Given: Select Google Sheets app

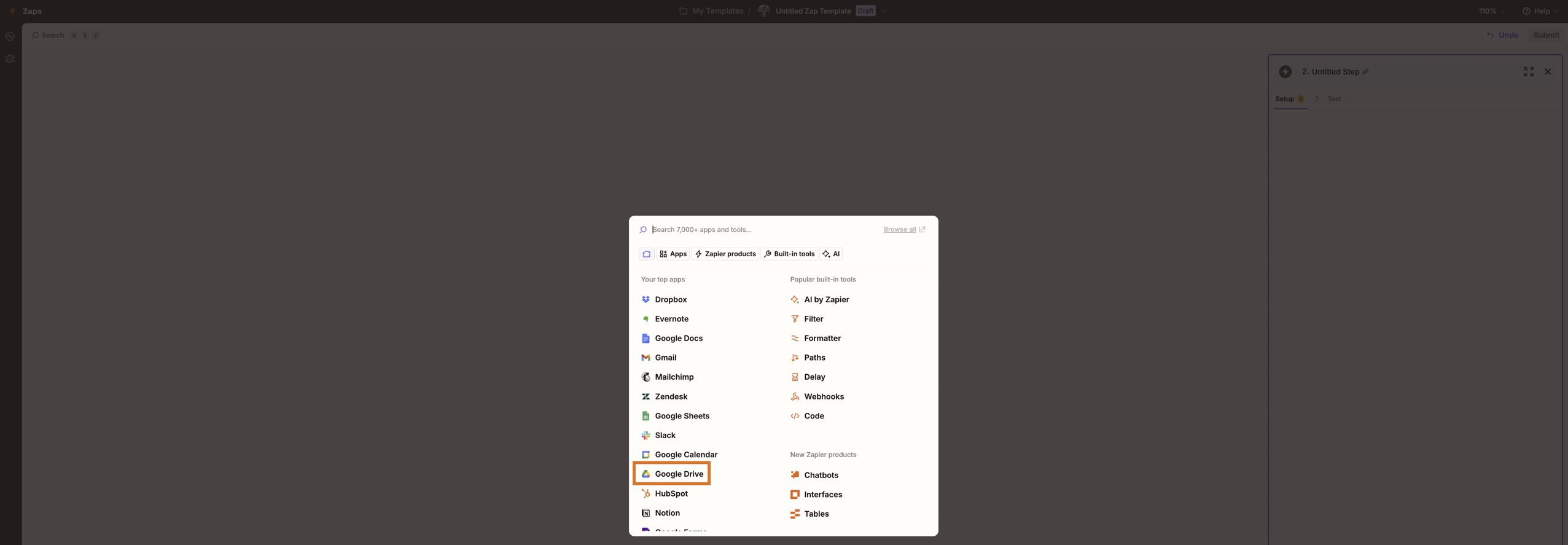Looking at the screenshot, I should pos(675,416).
